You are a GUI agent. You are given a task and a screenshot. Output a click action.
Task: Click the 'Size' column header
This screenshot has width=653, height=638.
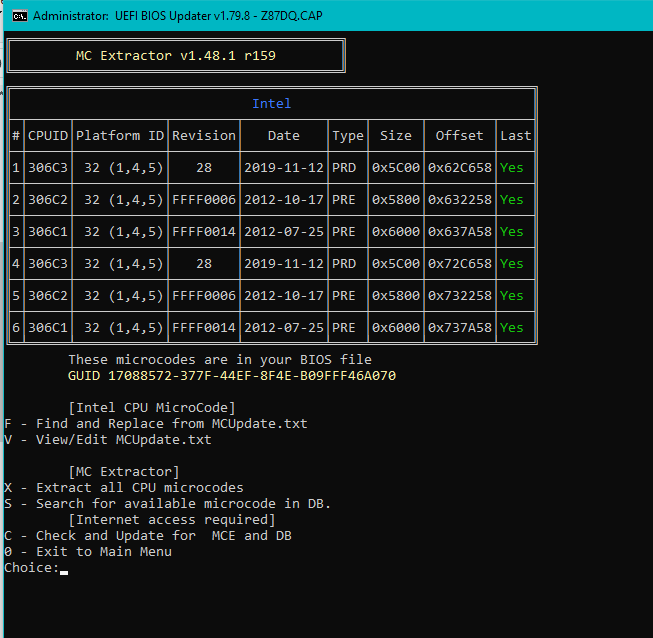point(396,136)
